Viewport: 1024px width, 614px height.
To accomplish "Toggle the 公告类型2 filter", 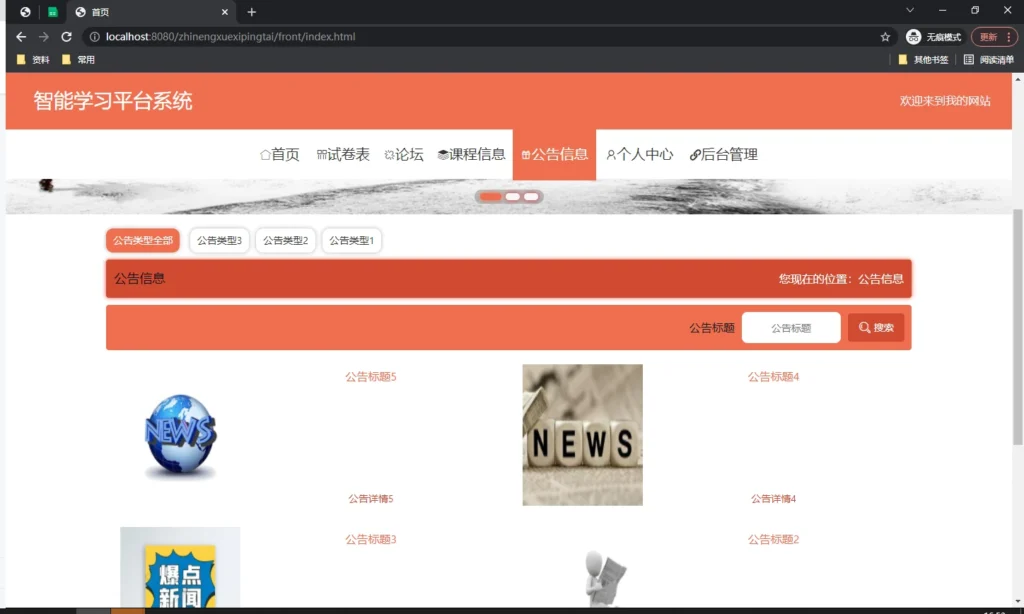I will tap(285, 240).
